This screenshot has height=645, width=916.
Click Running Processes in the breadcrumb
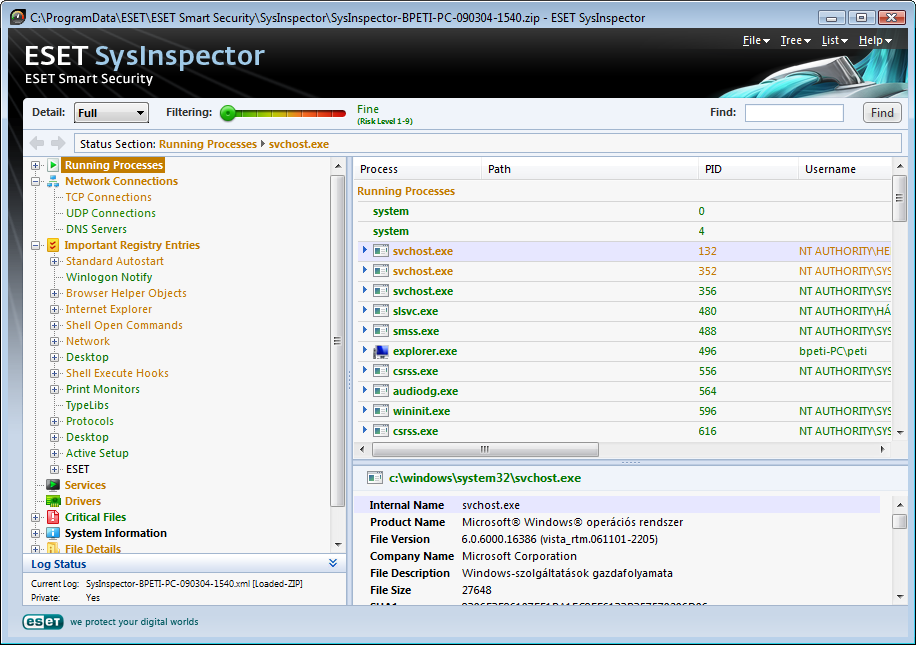pyautogui.click(x=208, y=144)
